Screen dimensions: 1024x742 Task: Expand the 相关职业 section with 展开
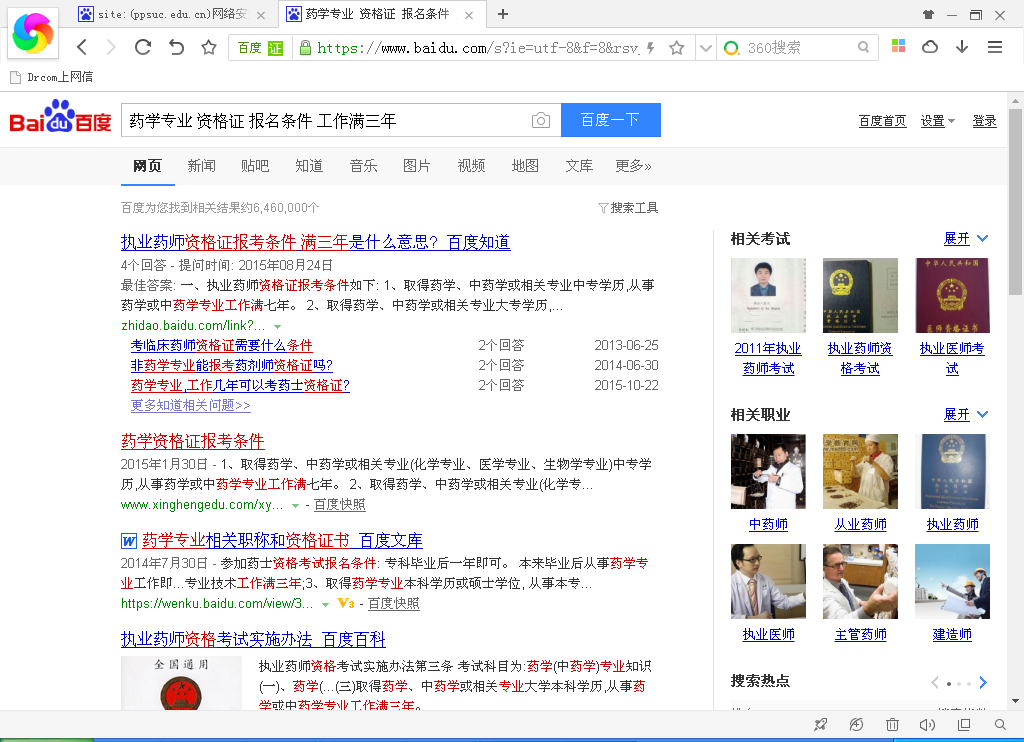(966, 414)
